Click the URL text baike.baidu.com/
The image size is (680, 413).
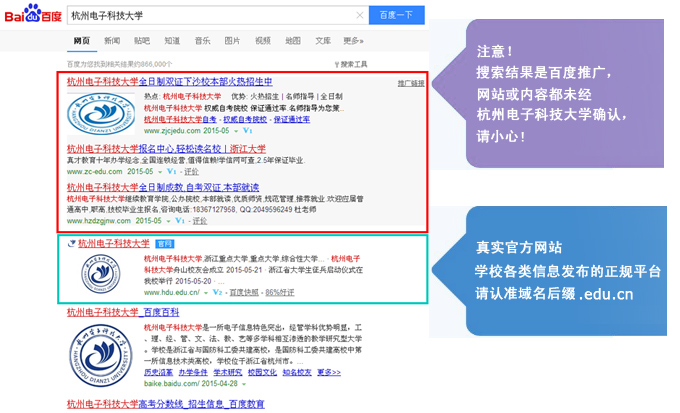[172, 384]
